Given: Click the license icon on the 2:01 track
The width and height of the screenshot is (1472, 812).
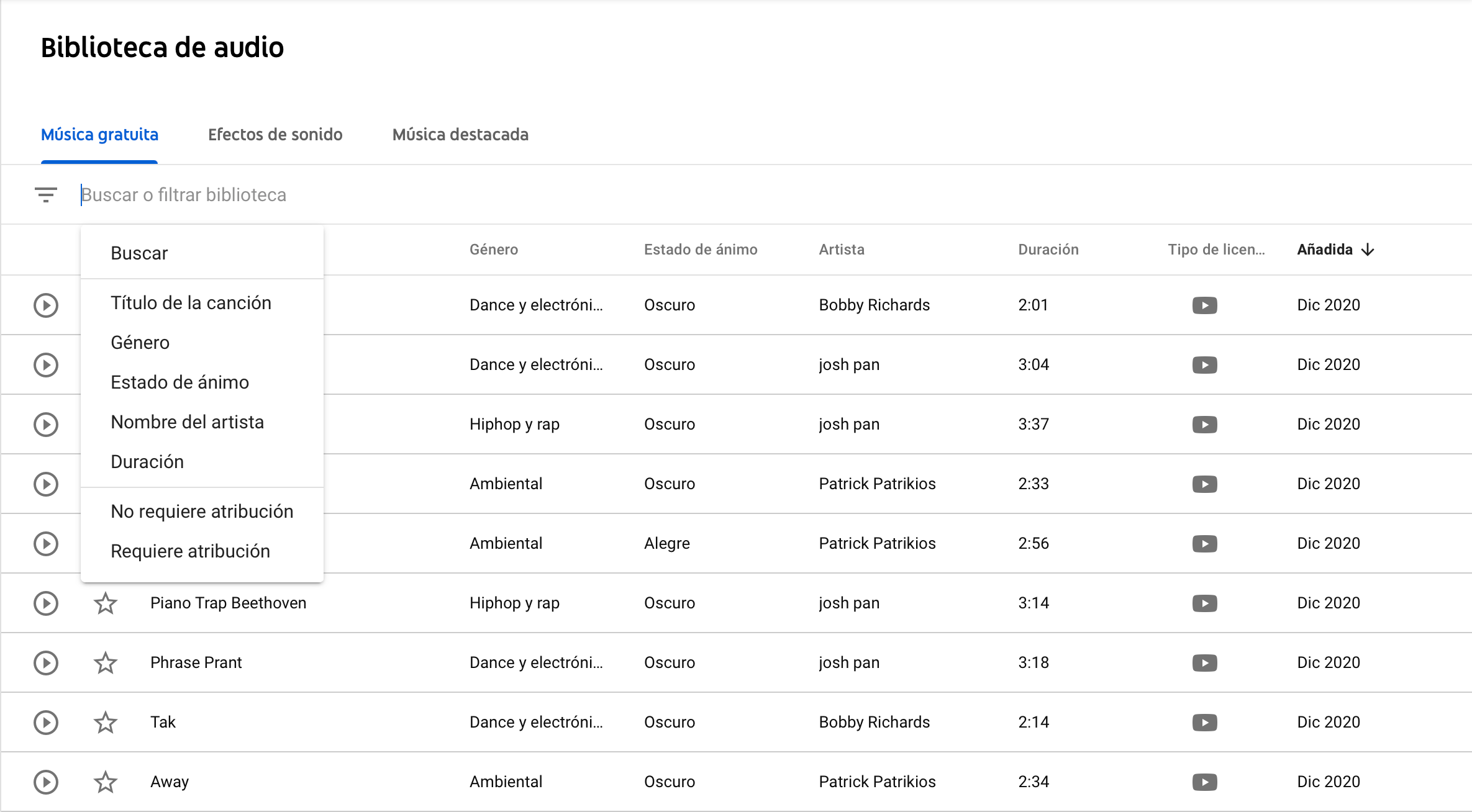Looking at the screenshot, I should [1204, 305].
